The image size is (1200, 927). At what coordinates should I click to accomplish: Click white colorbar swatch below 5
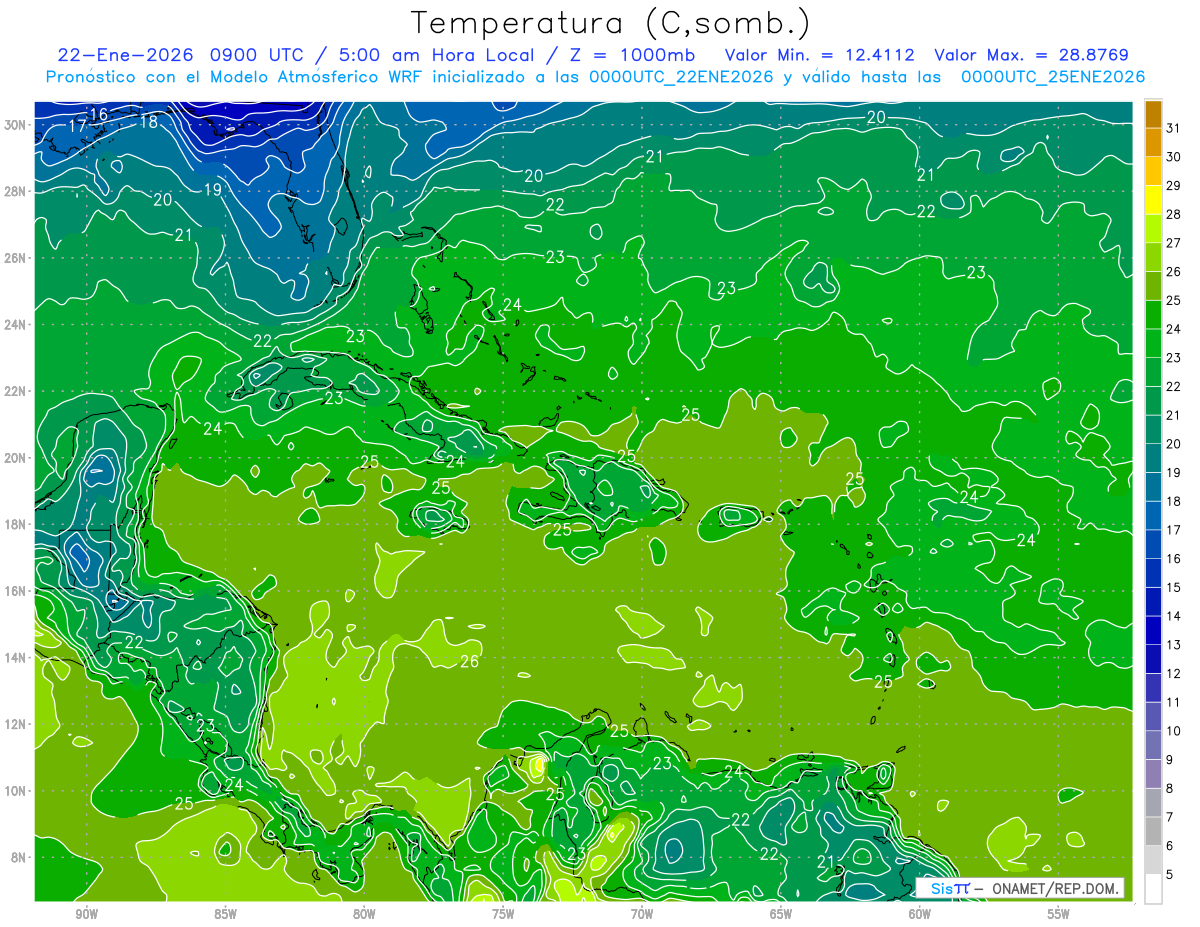tap(1153, 889)
